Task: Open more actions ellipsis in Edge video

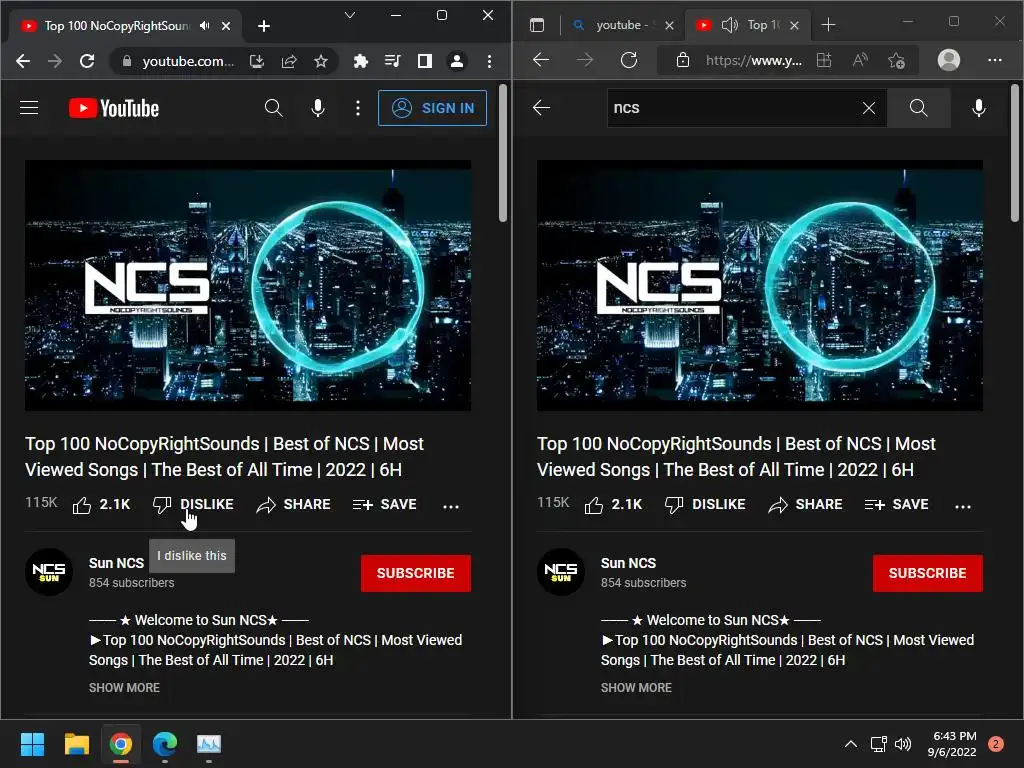Action: pos(963,506)
